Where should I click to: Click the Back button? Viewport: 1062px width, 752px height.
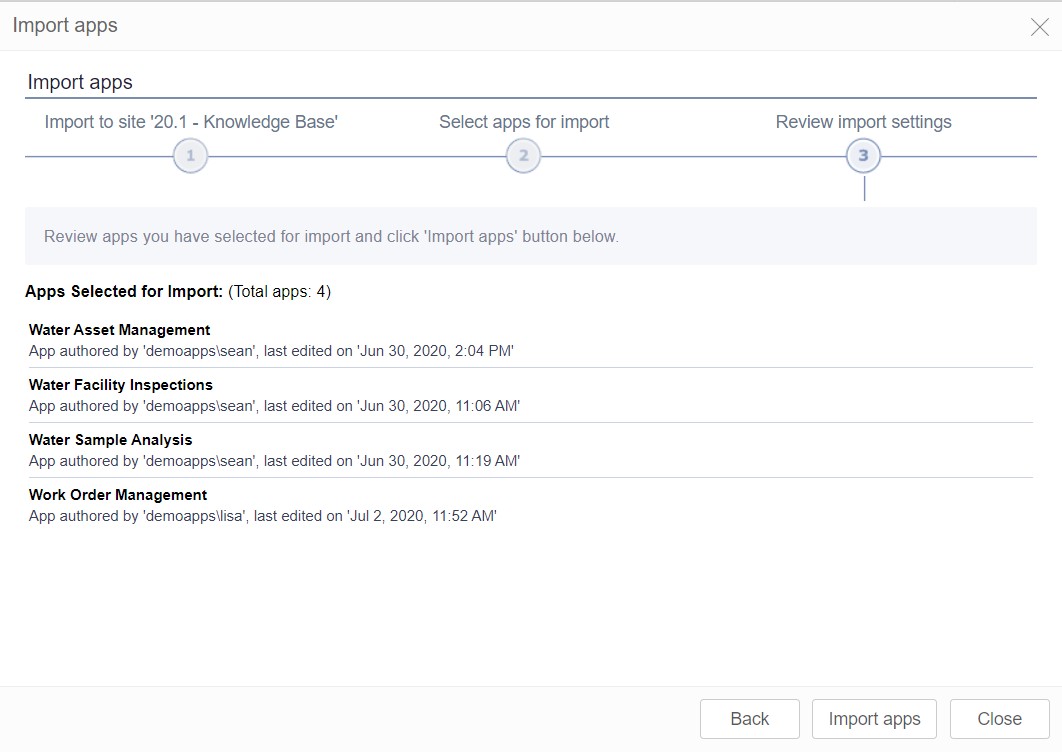click(749, 718)
